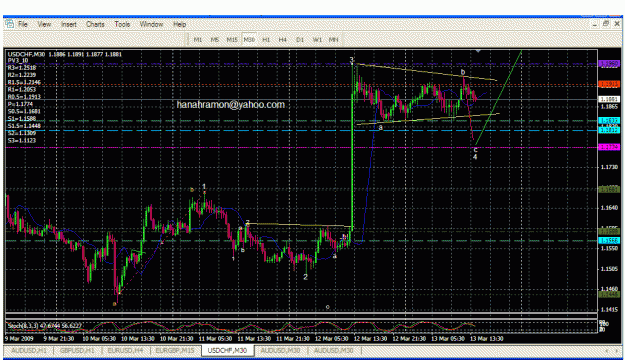The height and width of the screenshot is (360, 625).
Task: Open the EURGBP,M15 chart tab
Action: [x=175, y=350]
